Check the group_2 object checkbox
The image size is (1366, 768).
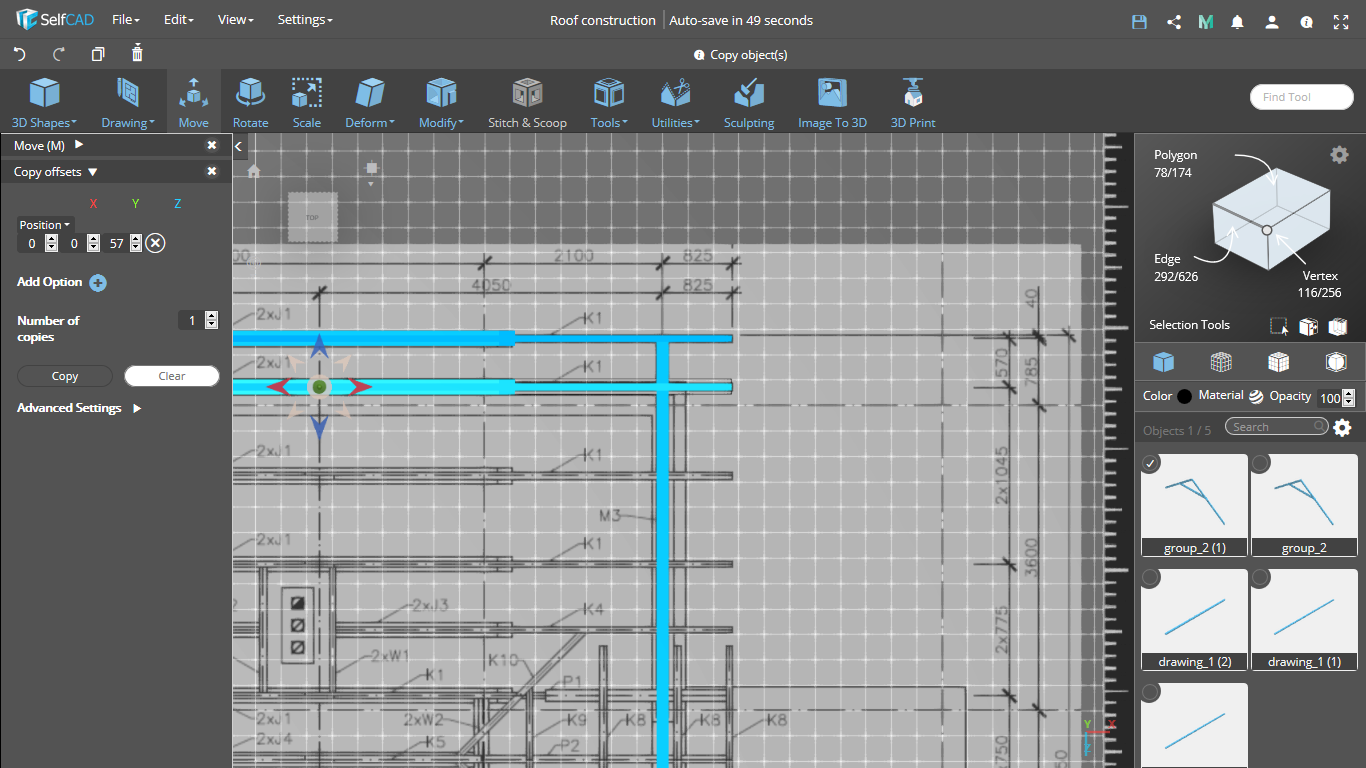pos(1261,463)
